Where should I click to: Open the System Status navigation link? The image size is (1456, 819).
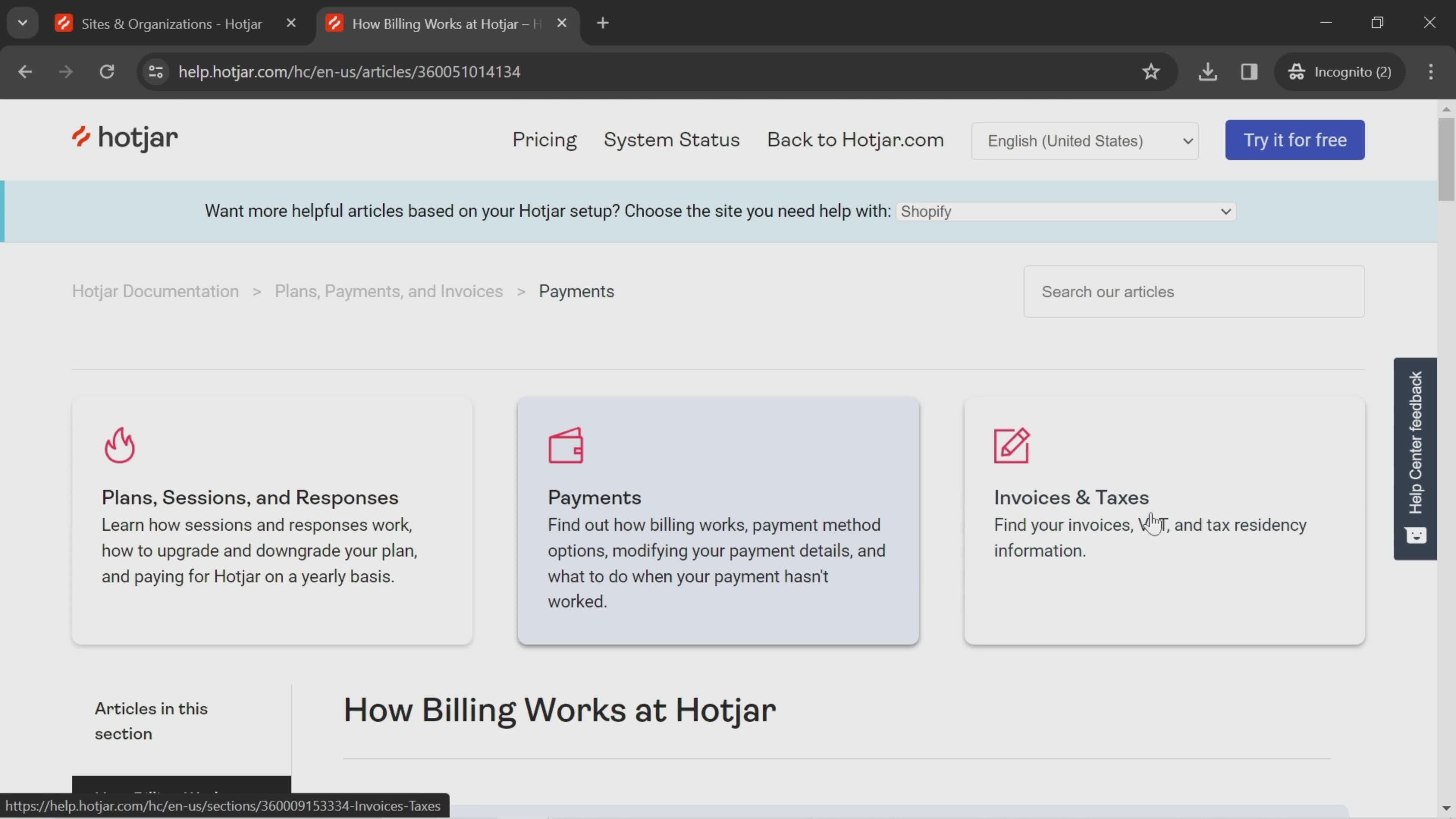pos(672,140)
